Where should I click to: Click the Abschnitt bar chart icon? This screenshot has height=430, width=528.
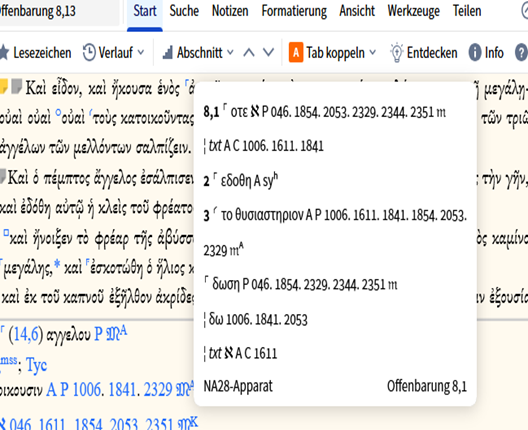point(167,53)
